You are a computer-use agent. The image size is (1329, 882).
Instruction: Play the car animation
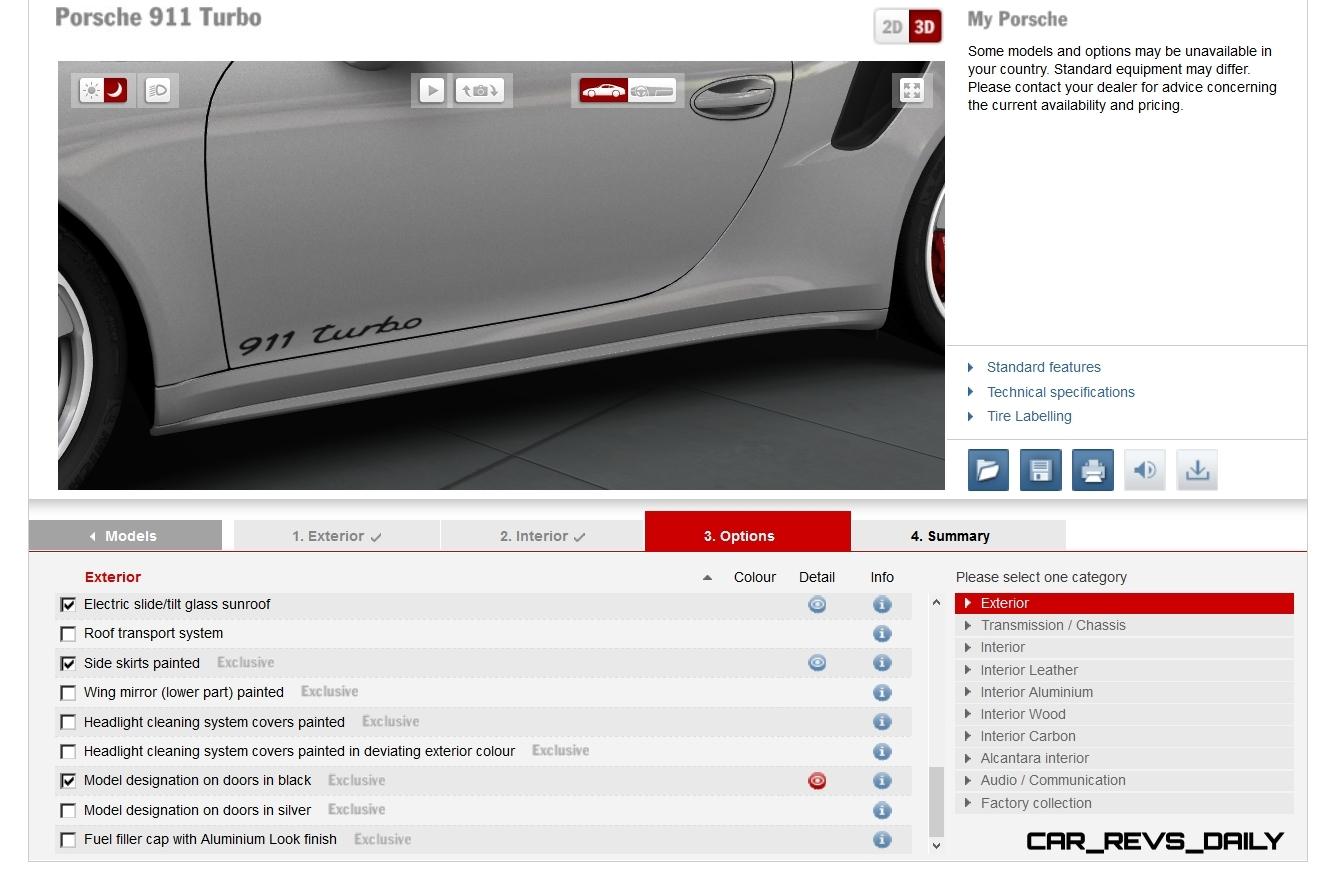tap(431, 90)
